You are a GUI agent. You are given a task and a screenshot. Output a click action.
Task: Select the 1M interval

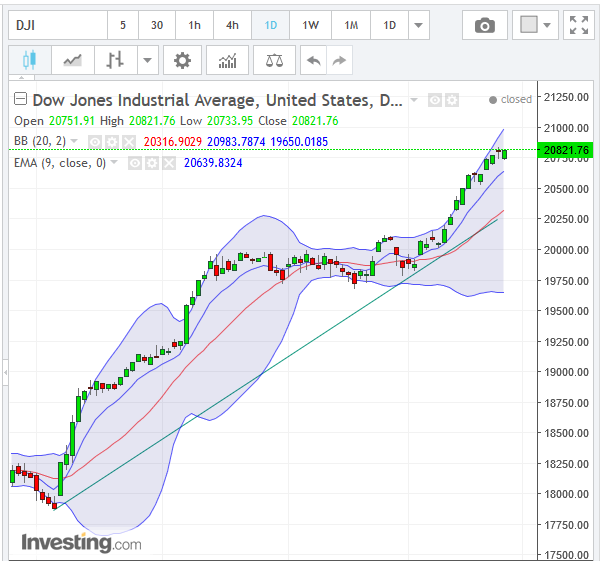(351, 25)
